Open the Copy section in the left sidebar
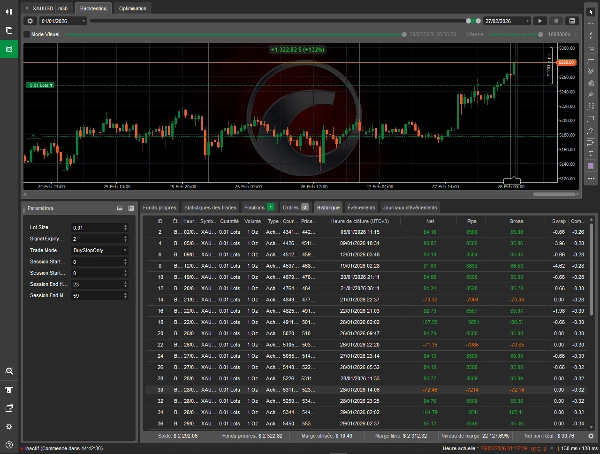 pos(9,30)
